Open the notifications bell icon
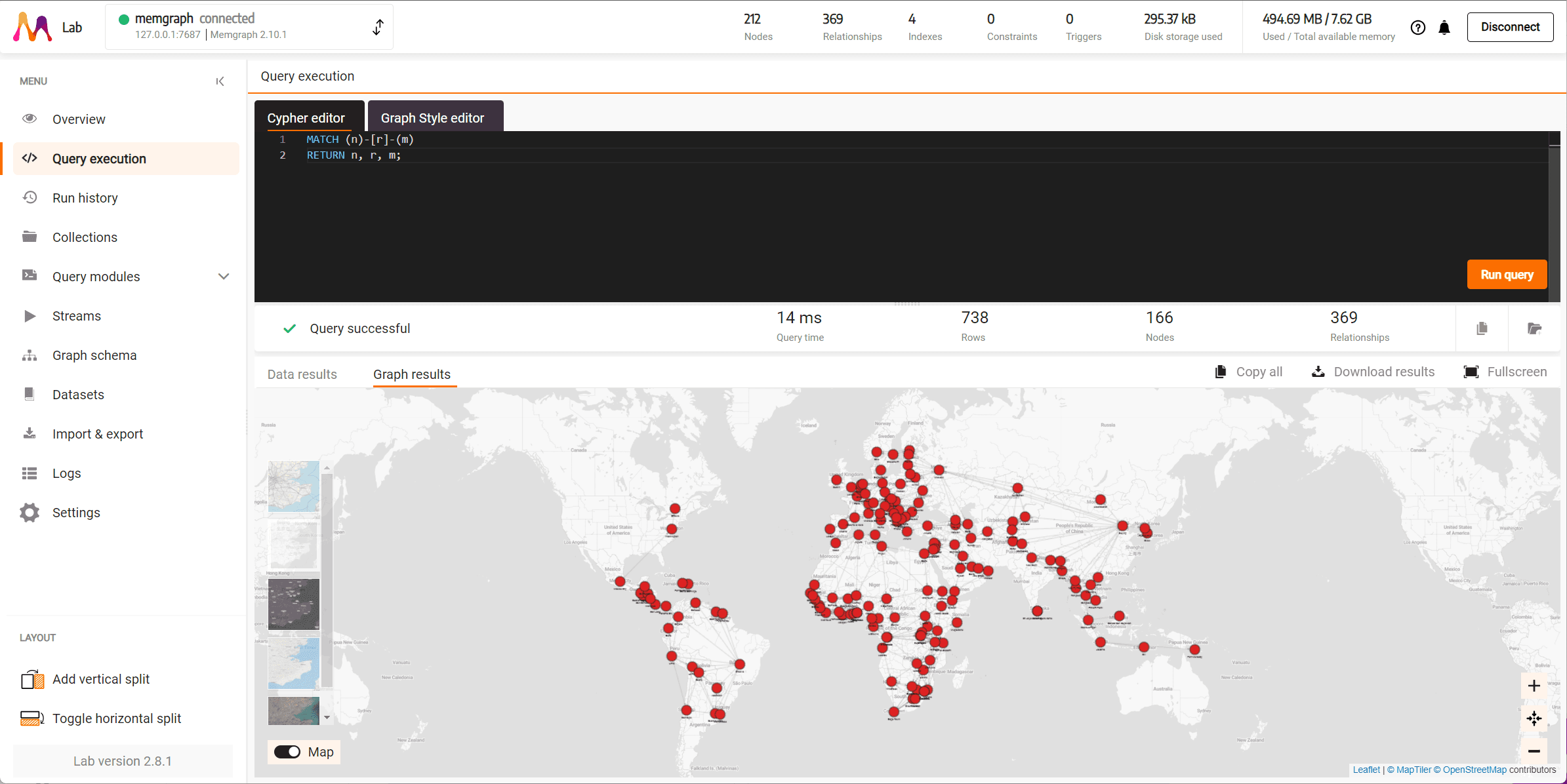 click(1444, 28)
